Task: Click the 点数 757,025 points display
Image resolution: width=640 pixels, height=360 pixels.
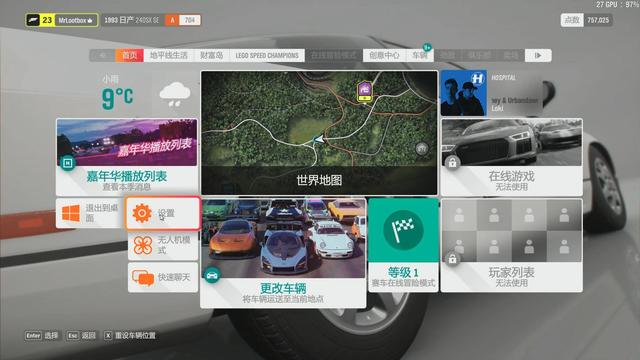Action: 586,20
